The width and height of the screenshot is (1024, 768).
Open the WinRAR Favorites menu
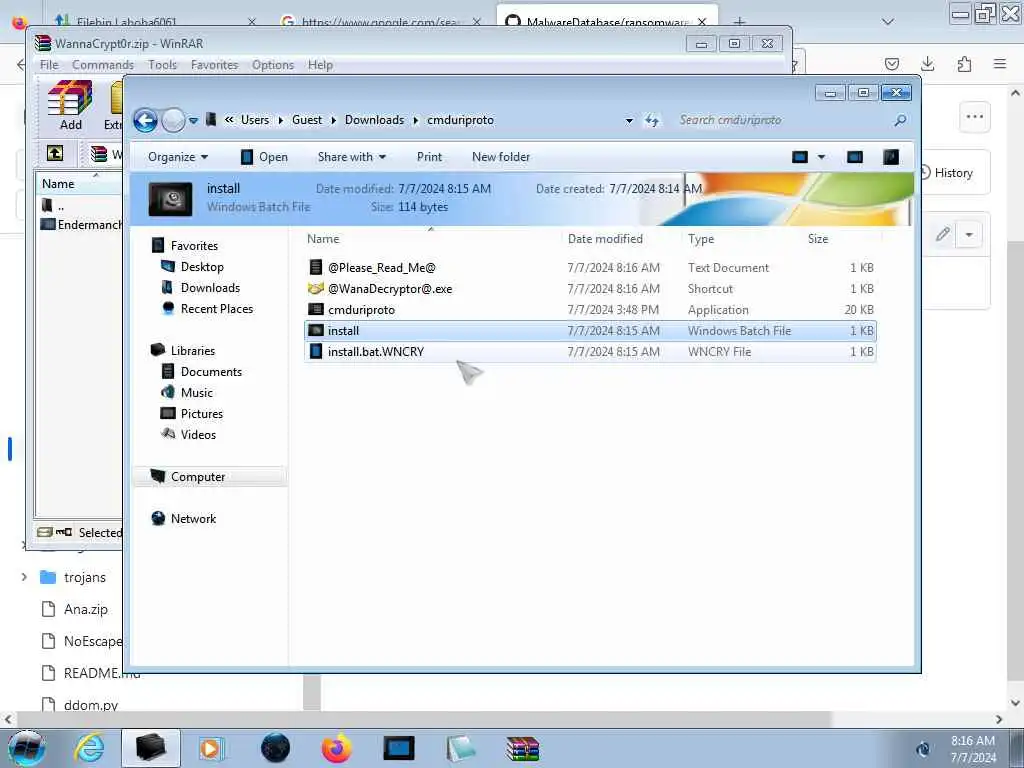(x=214, y=65)
